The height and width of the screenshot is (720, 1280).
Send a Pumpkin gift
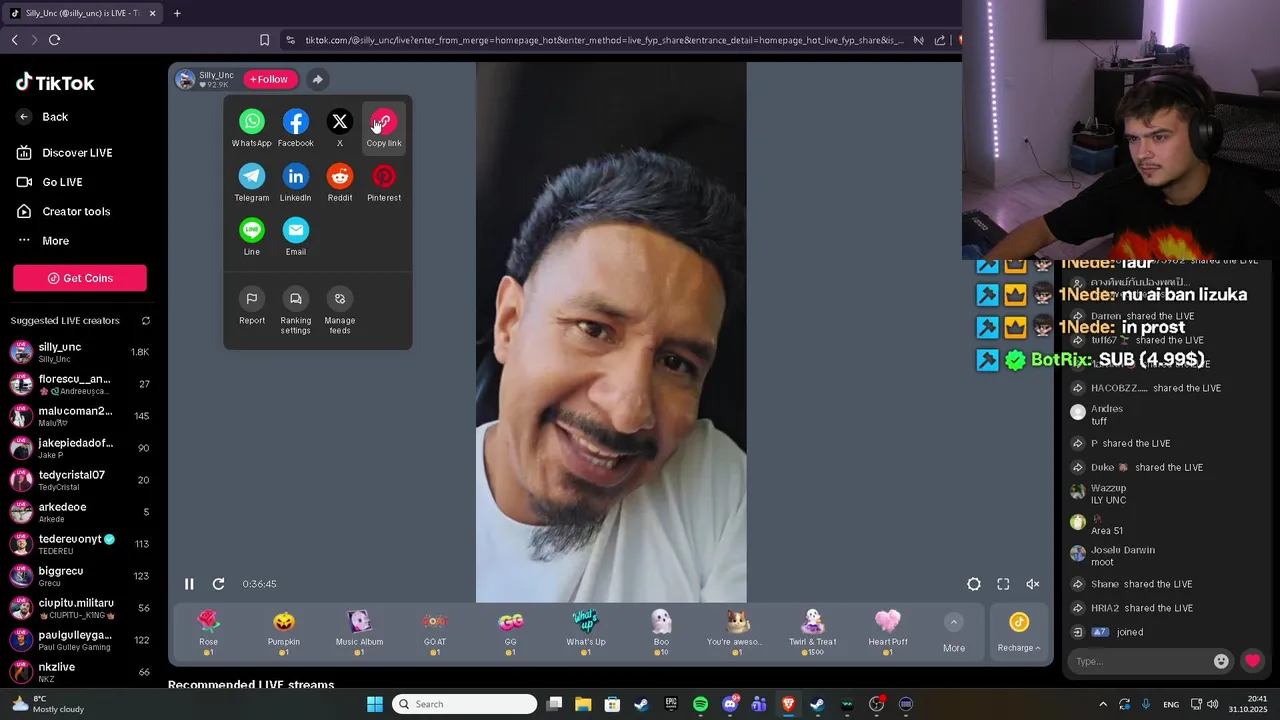click(x=284, y=633)
